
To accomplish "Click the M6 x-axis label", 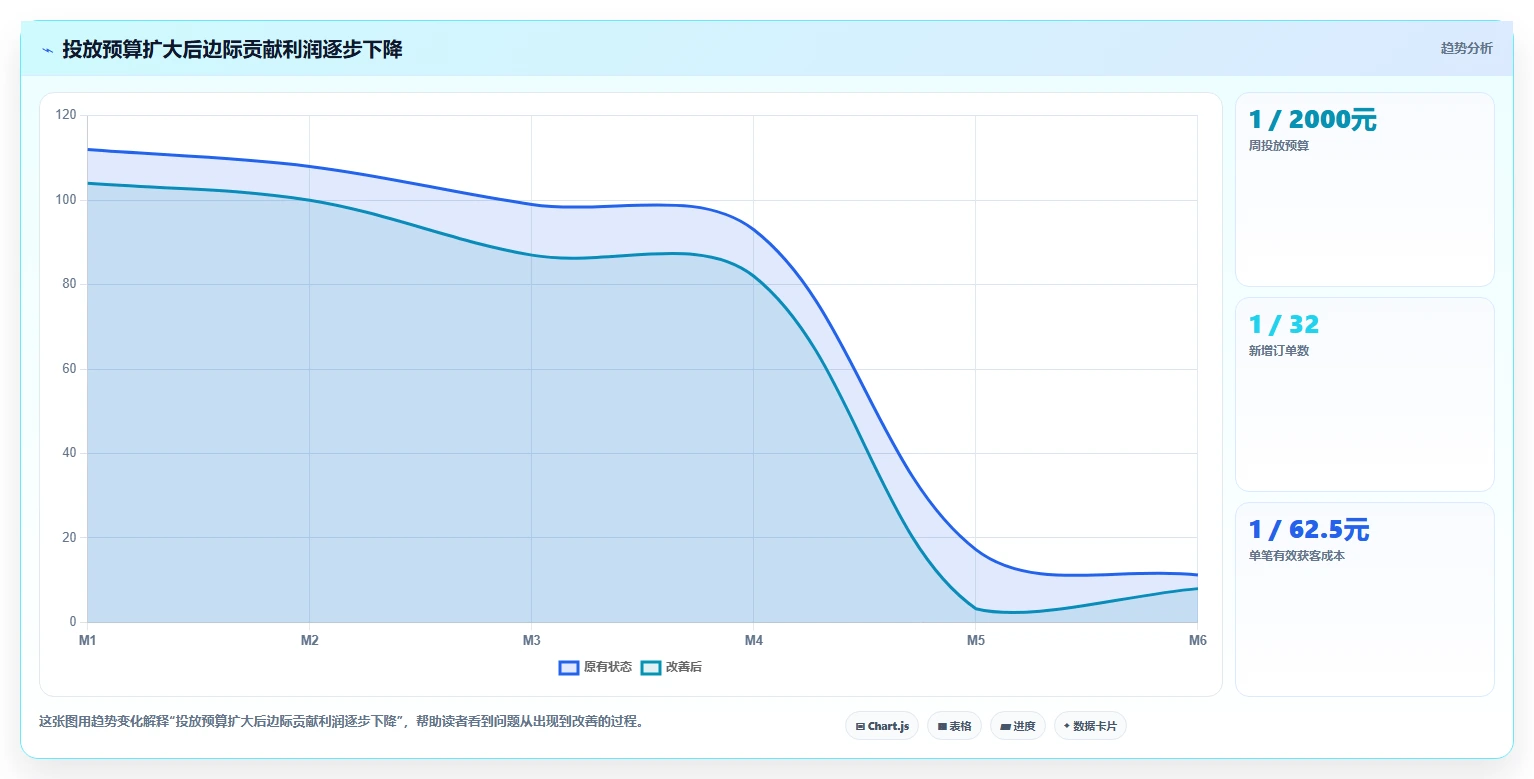I will (1197, 640).
